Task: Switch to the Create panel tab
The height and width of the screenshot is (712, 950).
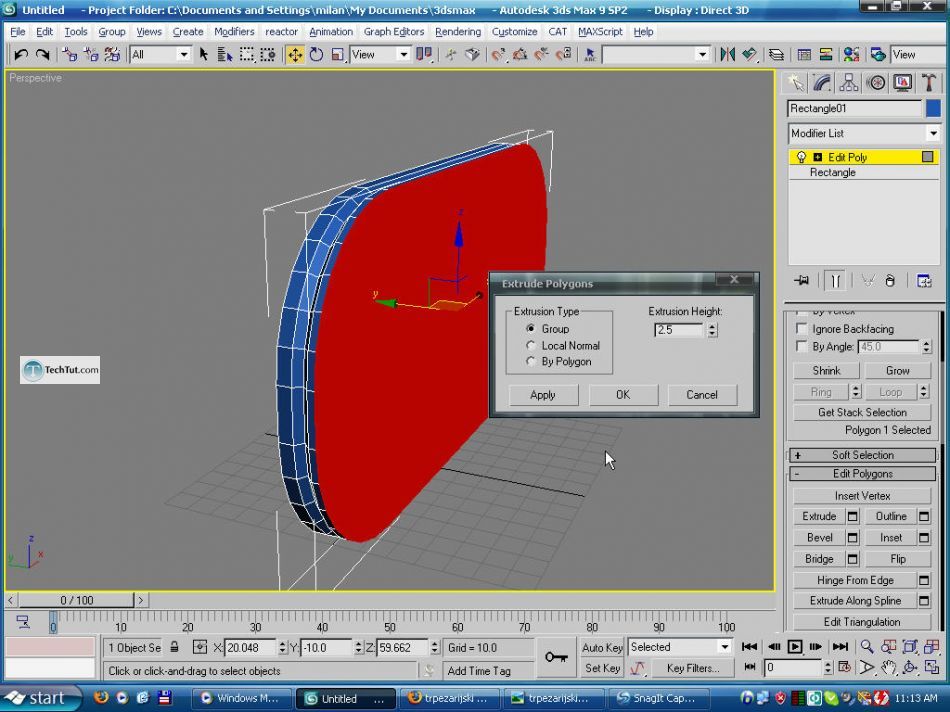Action: coord(795,82)
